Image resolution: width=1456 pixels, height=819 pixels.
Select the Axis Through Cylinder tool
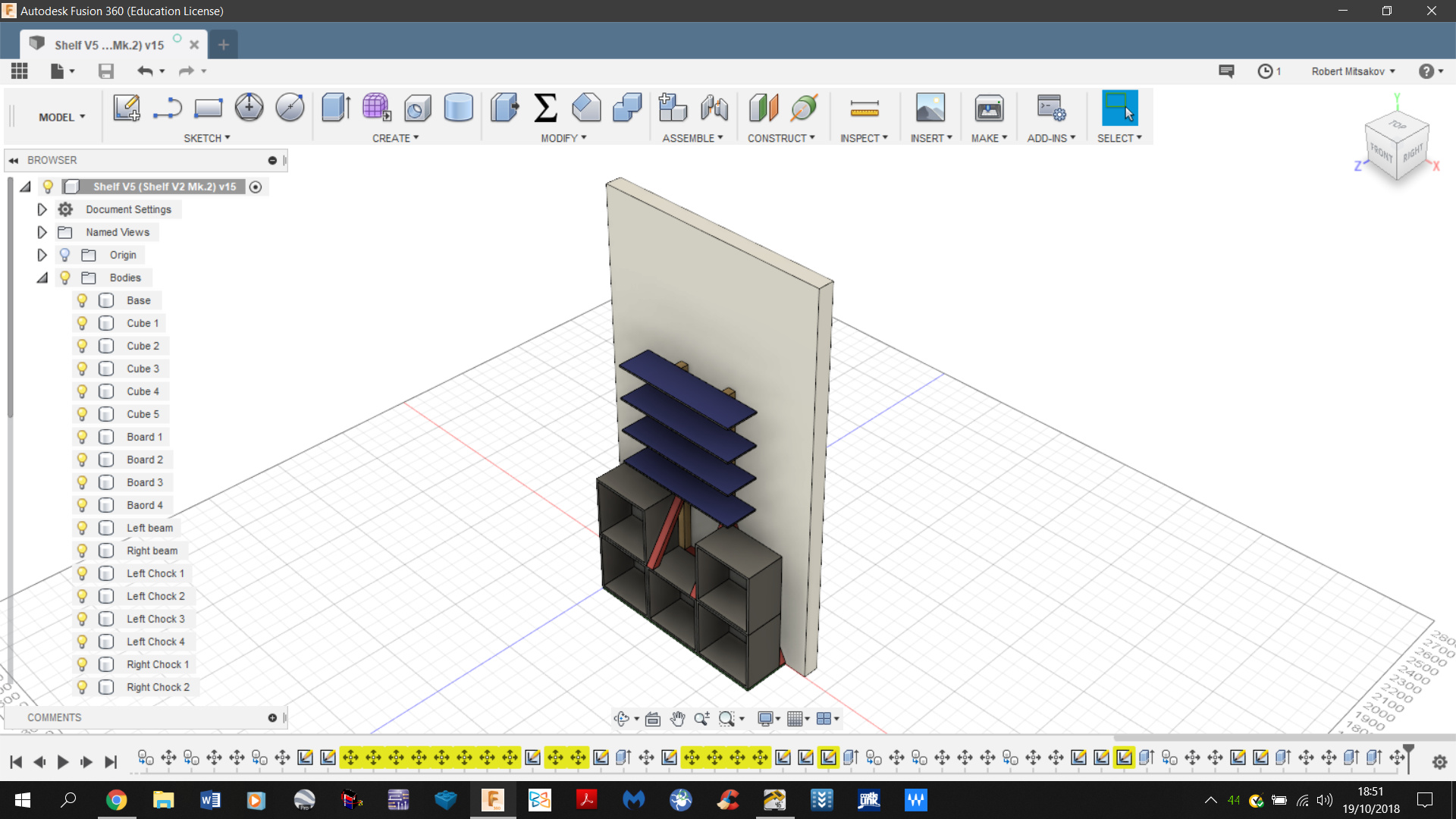click(805, 108)
